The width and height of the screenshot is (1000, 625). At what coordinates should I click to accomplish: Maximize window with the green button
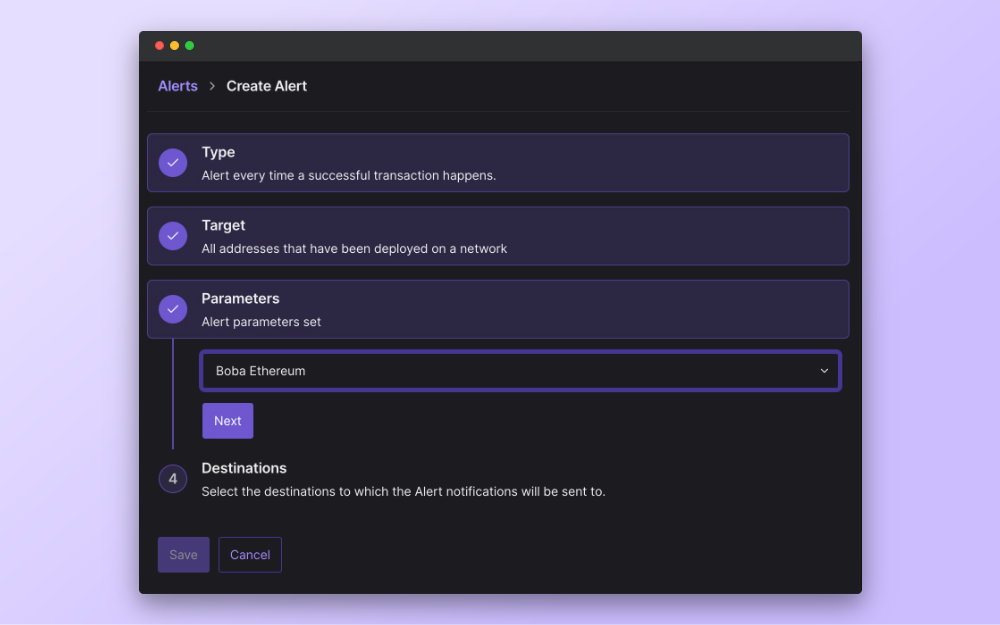click(x=189, y=46)
